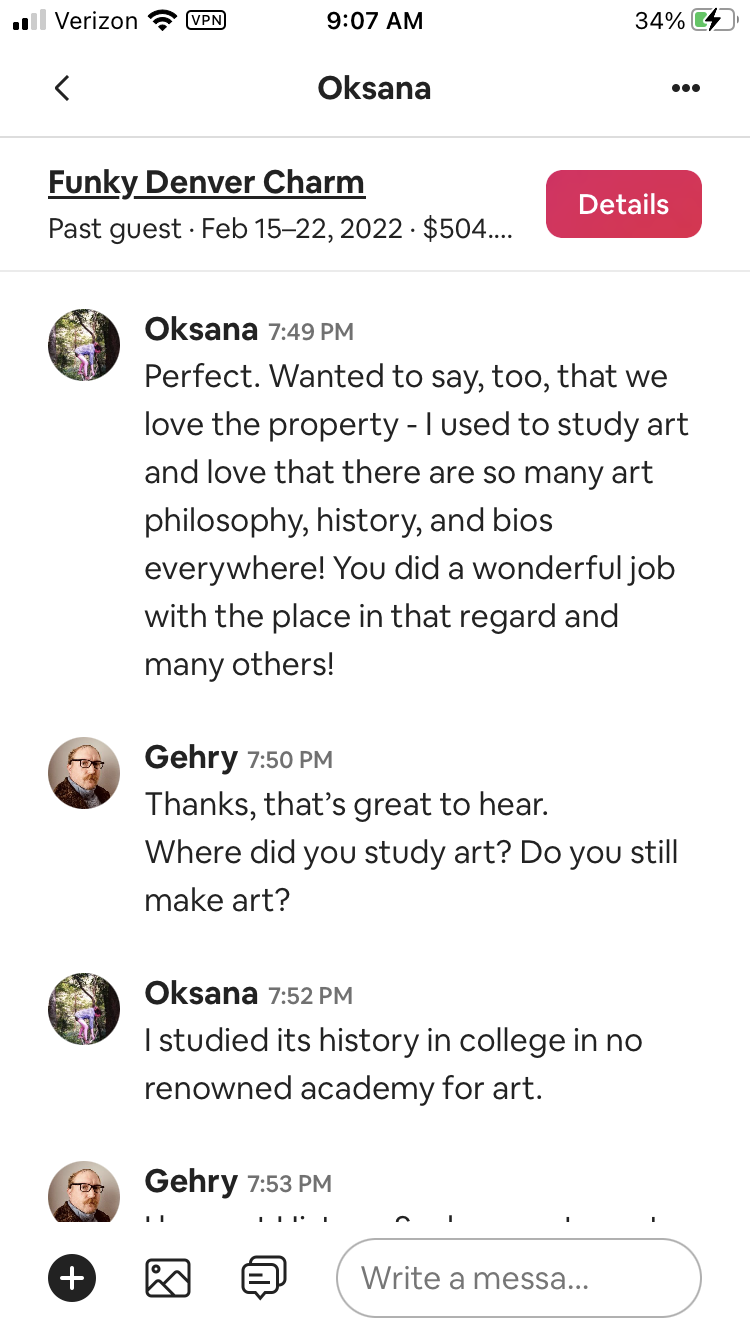This screenshot has width=750, height=1334.
Task: Tap the back arrow chevron
Action: point(62,88)
